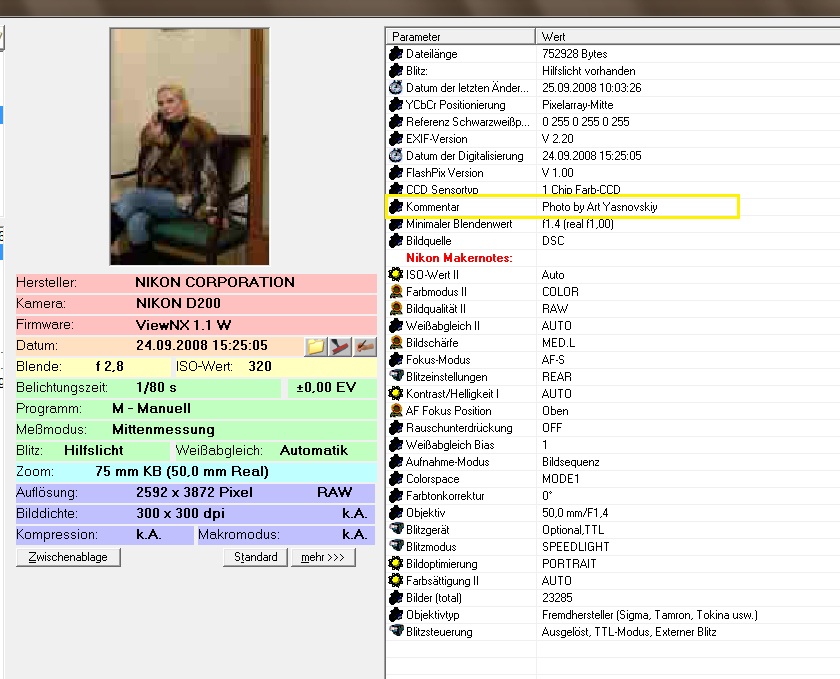The image size is (840, 679).
Task: Select the photo preview thumbnail
Action: 190,146
